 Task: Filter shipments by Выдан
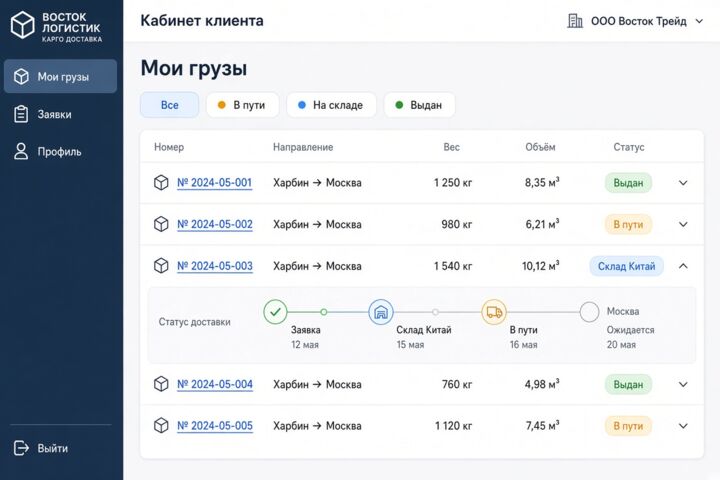click(x=419, y=105)
